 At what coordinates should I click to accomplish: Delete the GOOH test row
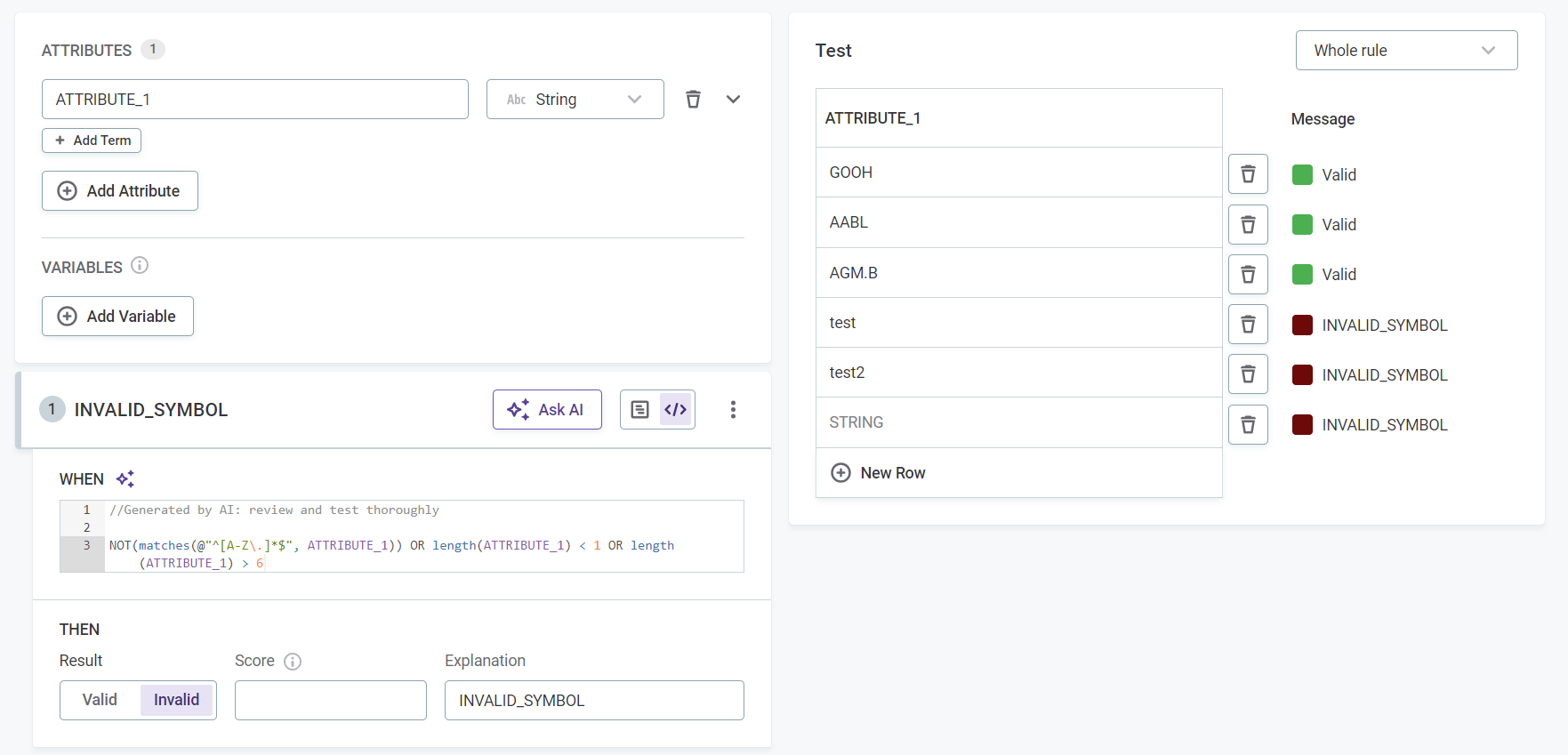[x=1248, y=173]
